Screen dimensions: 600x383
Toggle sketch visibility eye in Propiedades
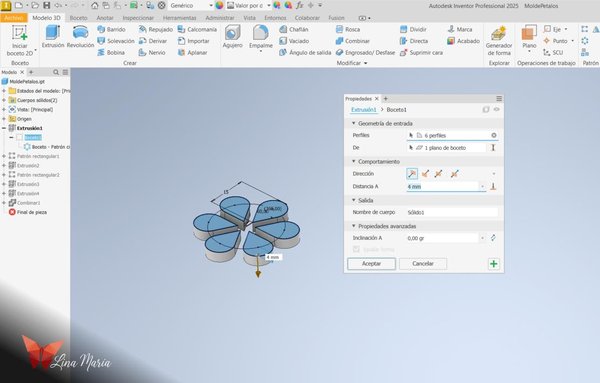pos(496,109)
